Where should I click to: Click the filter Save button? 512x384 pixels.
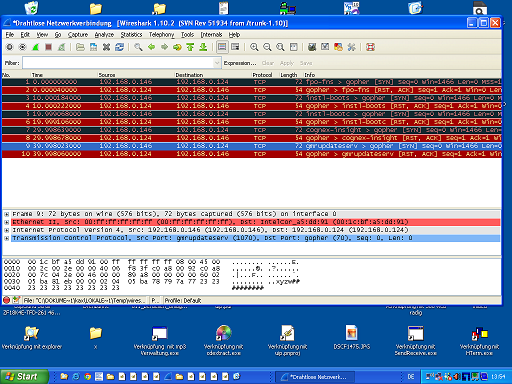pos(306,63)
